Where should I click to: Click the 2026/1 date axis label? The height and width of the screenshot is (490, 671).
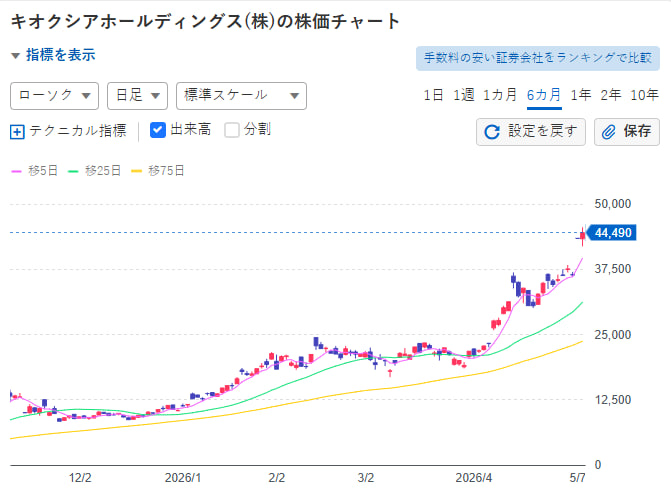click(183, 478)
